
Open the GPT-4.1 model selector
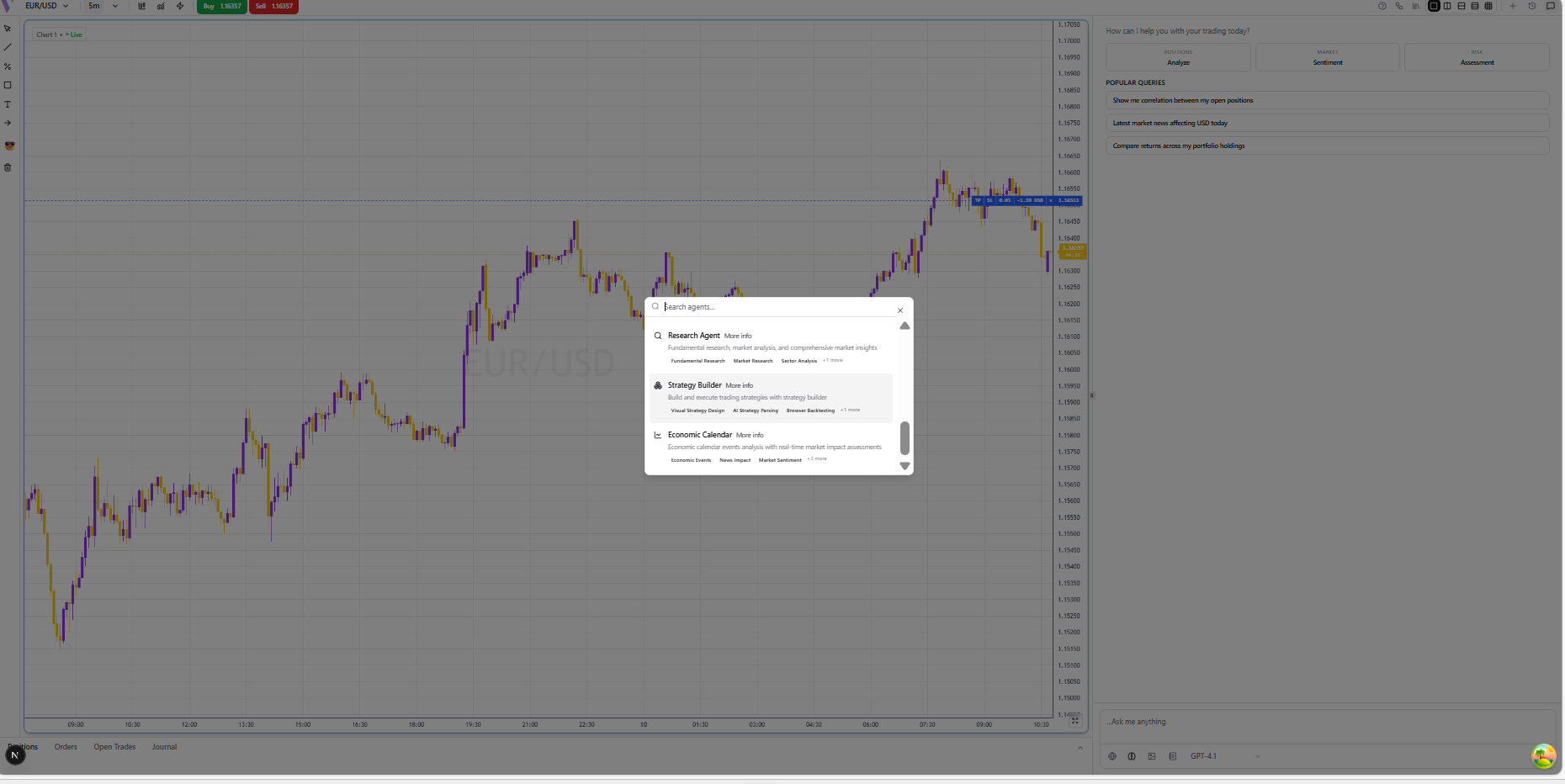click(1224, 756)
